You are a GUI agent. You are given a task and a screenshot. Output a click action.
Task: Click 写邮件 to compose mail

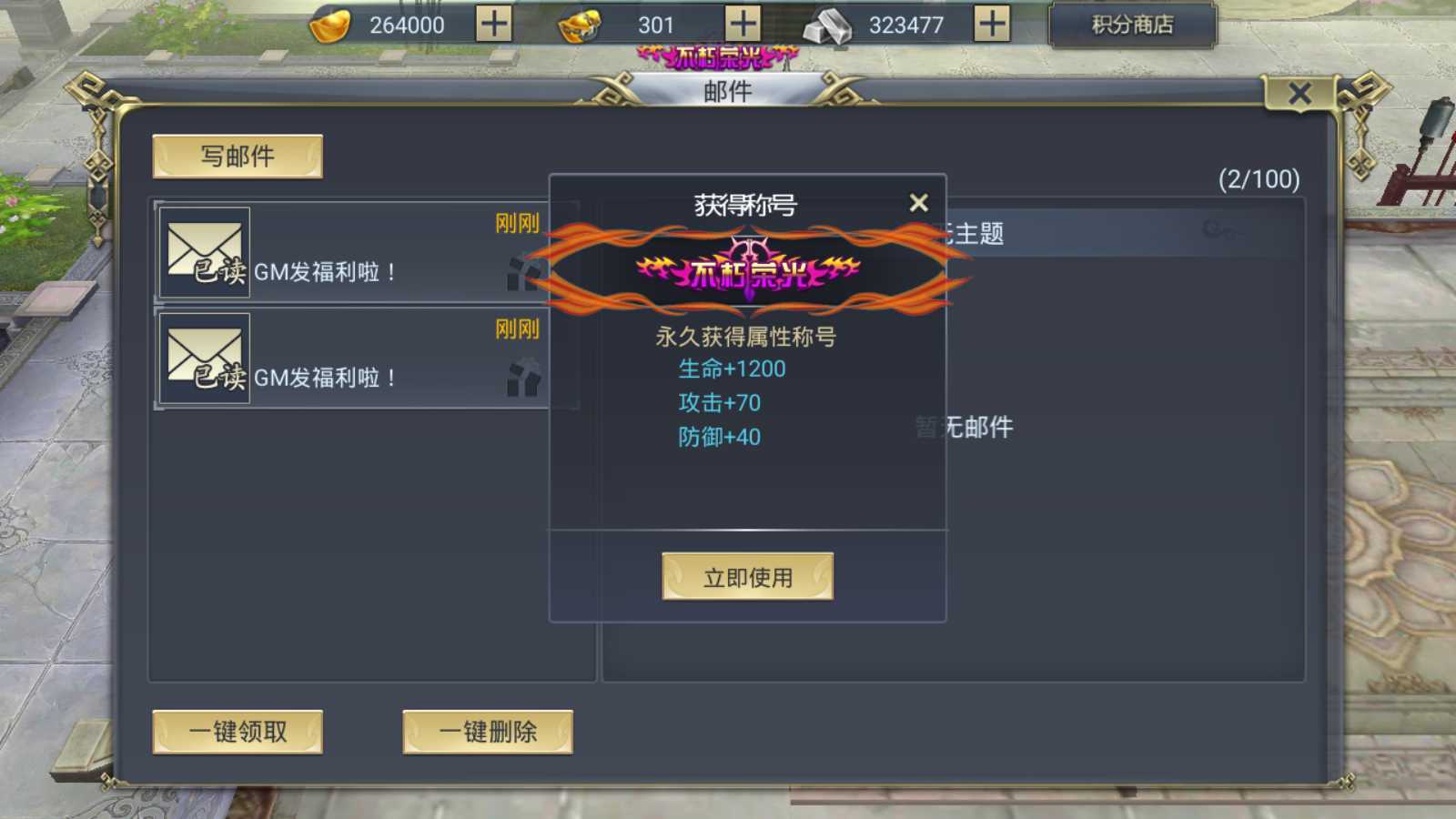[238, 157]
